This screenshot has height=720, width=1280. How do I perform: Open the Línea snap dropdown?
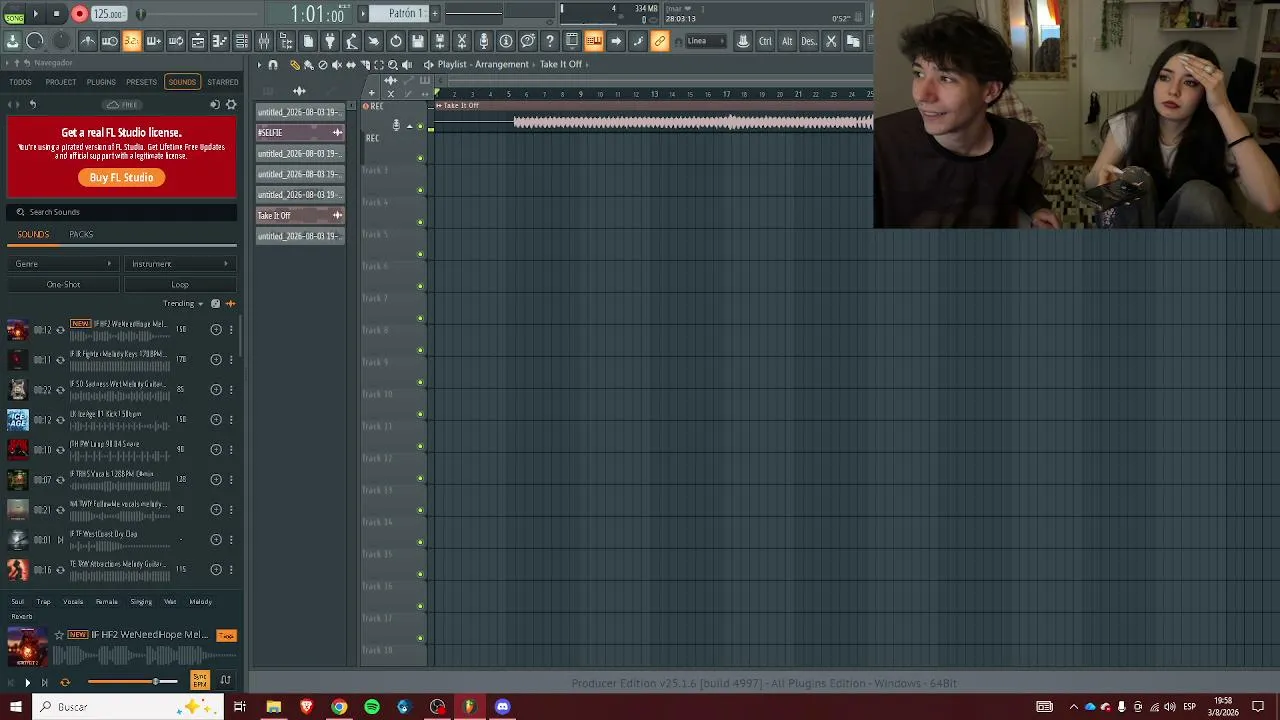(x=705, y=41)
